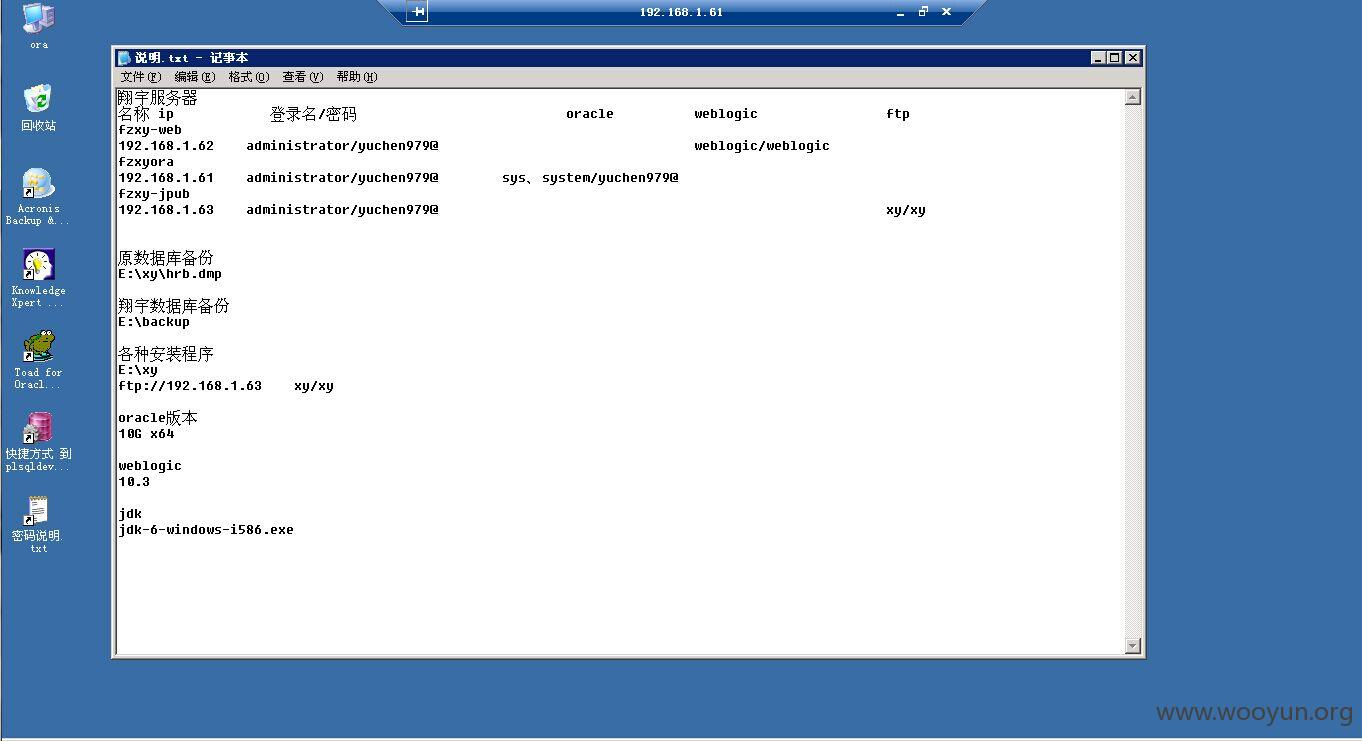The width and height of the screenshot is (1362, 741).
Task: Click the ftp://192.168.1.63 address text
Action: (190, 386)
